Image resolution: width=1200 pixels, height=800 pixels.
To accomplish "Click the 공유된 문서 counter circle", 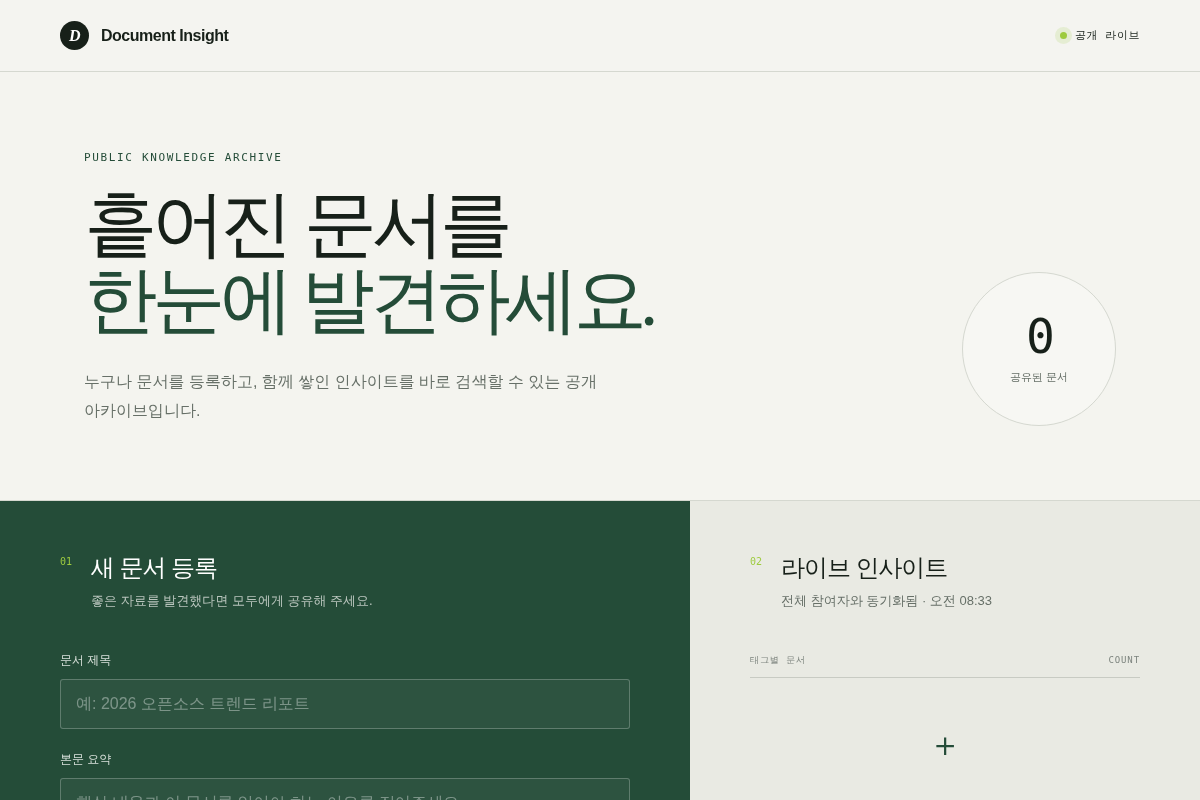I will coord(1039,349).
